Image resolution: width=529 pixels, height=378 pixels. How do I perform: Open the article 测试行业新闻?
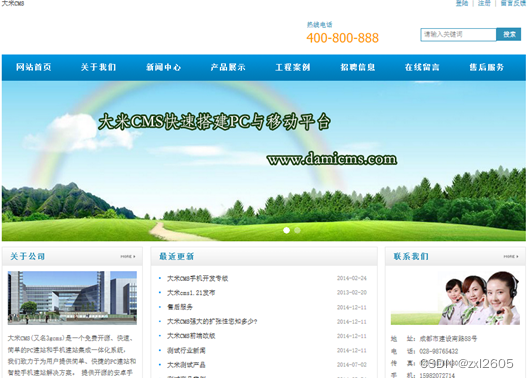point(186,350)
